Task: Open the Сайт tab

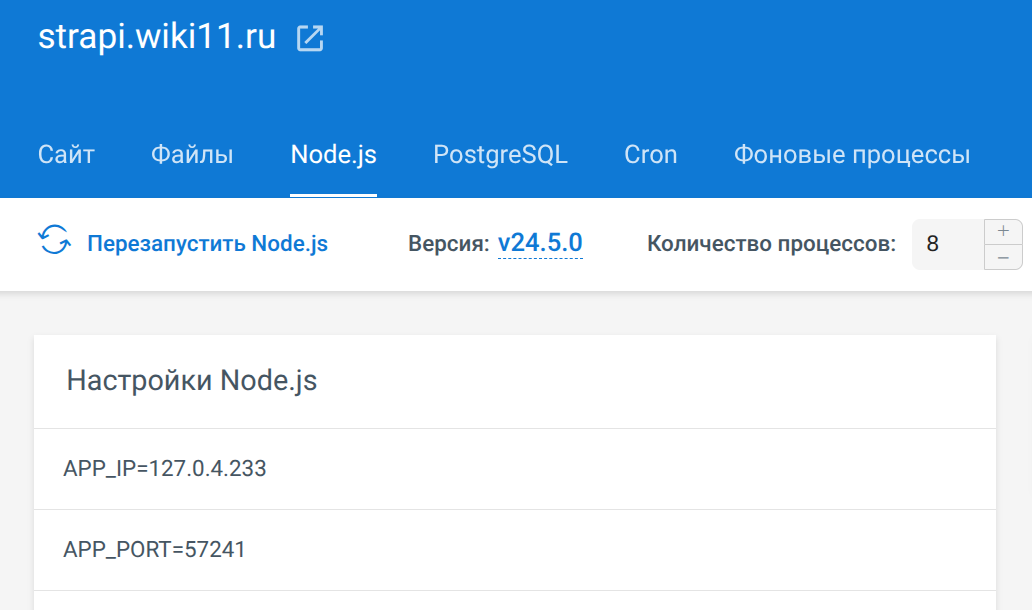Action: point(66,155)
